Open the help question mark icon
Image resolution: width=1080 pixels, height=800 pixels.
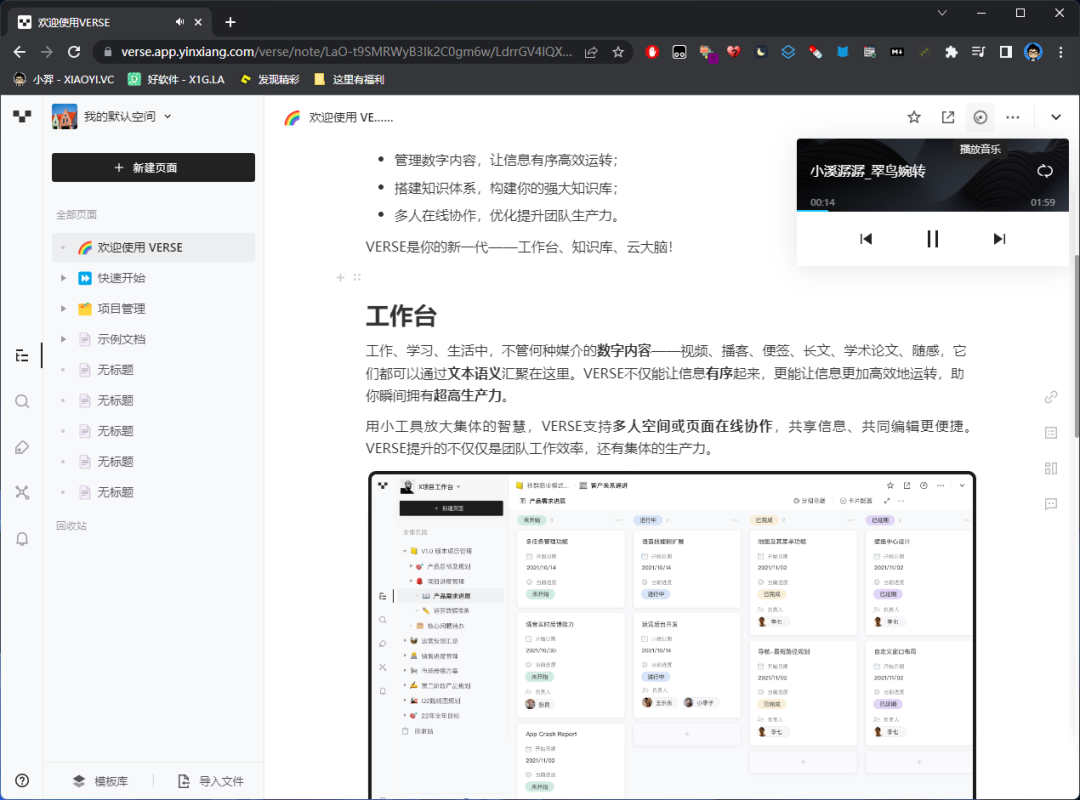point(22,781)
